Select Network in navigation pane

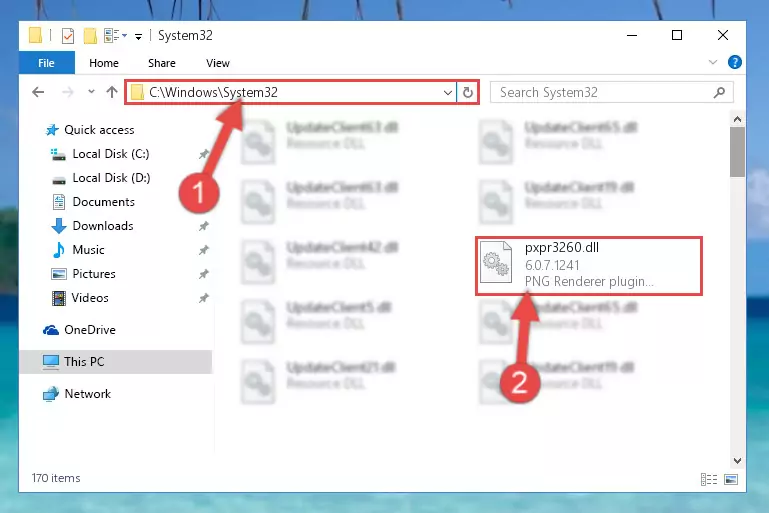[88, 394]
